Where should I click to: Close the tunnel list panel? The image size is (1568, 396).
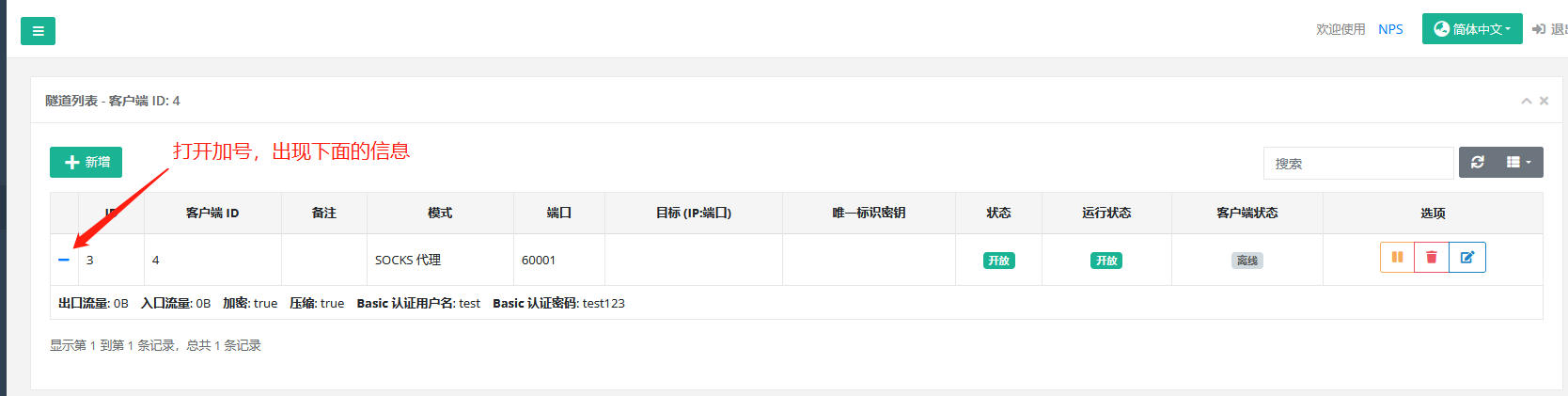pyautogui.click(x=1544, y=101)
